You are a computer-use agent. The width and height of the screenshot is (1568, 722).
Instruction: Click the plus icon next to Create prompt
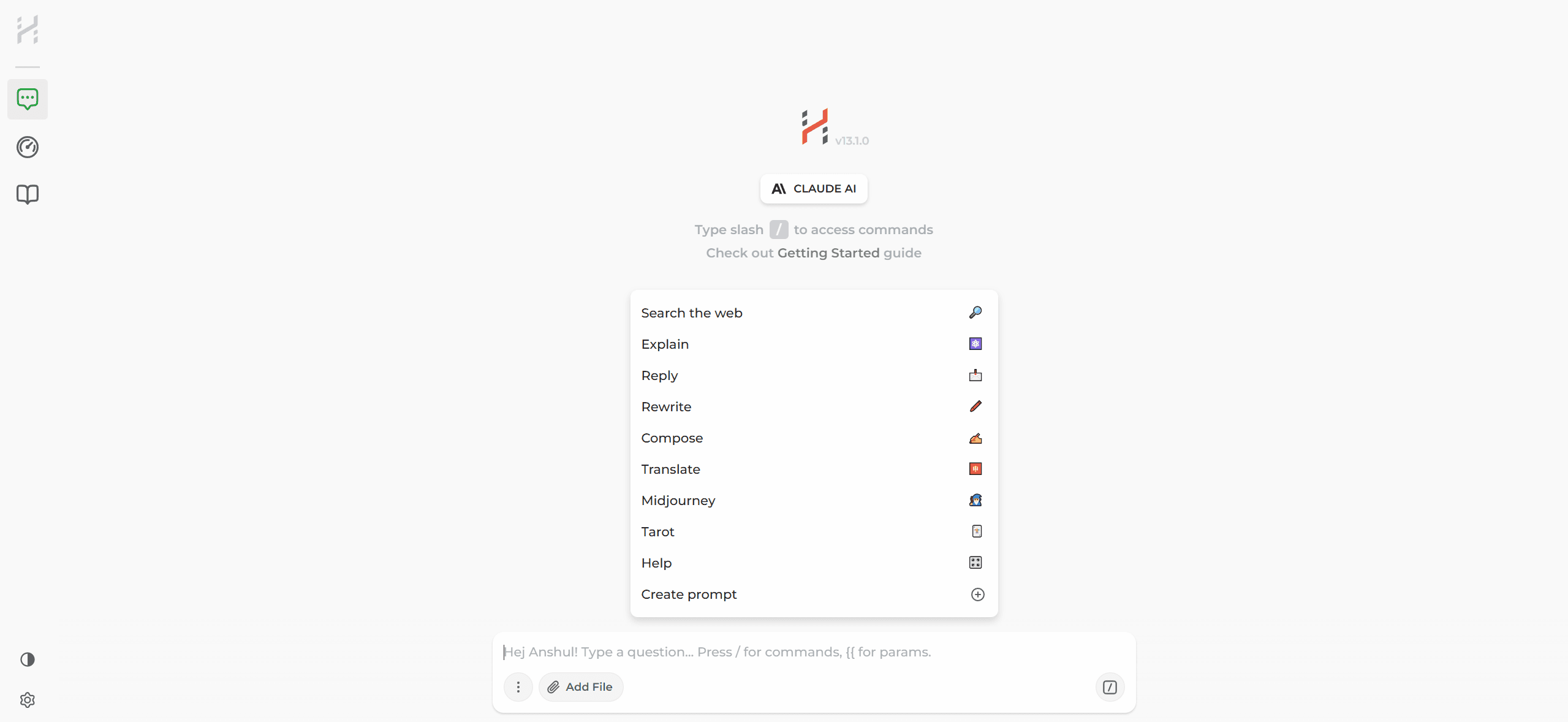point(977,594)
